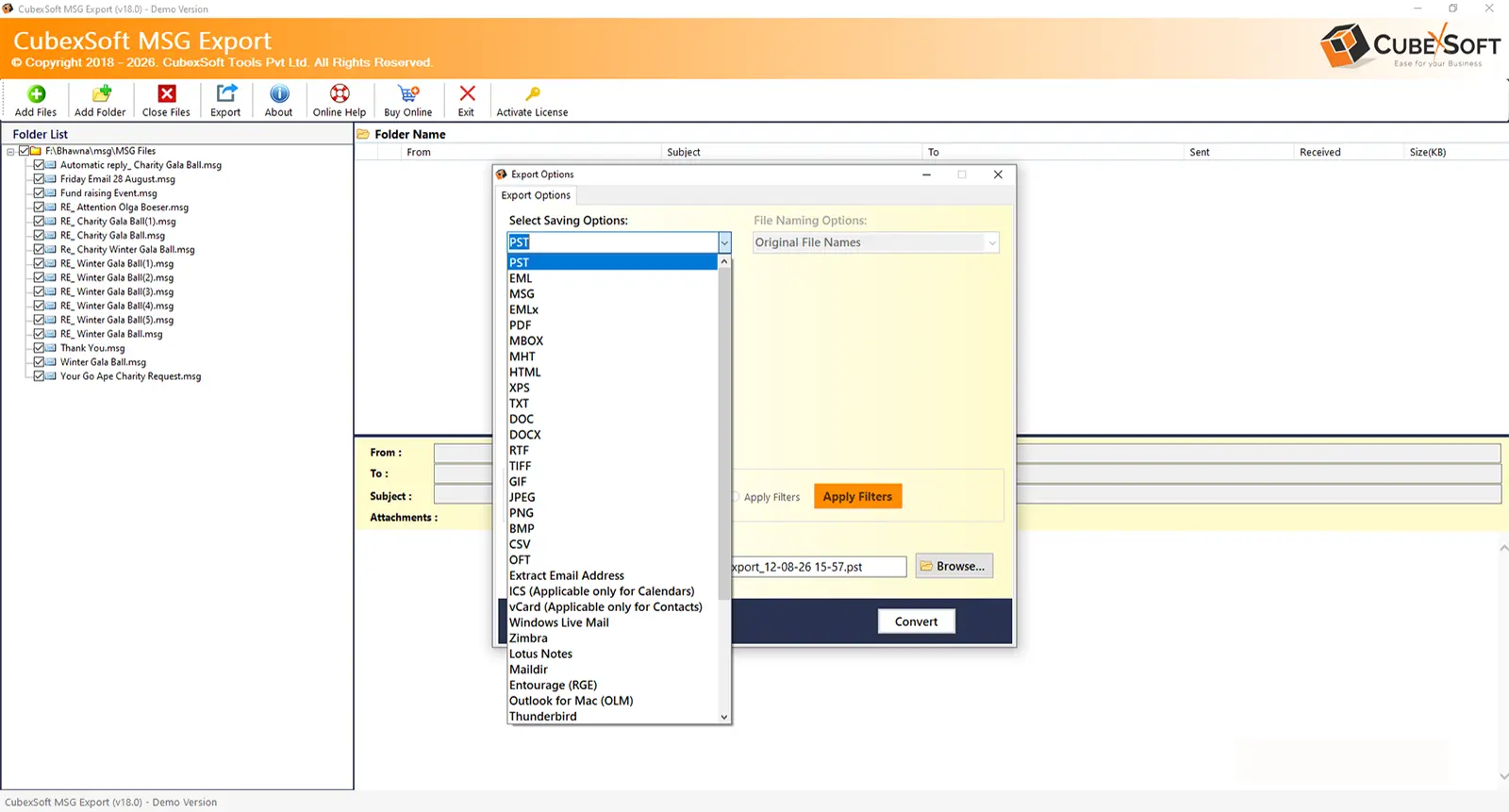Open Online Help lifebuoy icon
This screenshot has width=1509, height=812.
click(340, 93)
